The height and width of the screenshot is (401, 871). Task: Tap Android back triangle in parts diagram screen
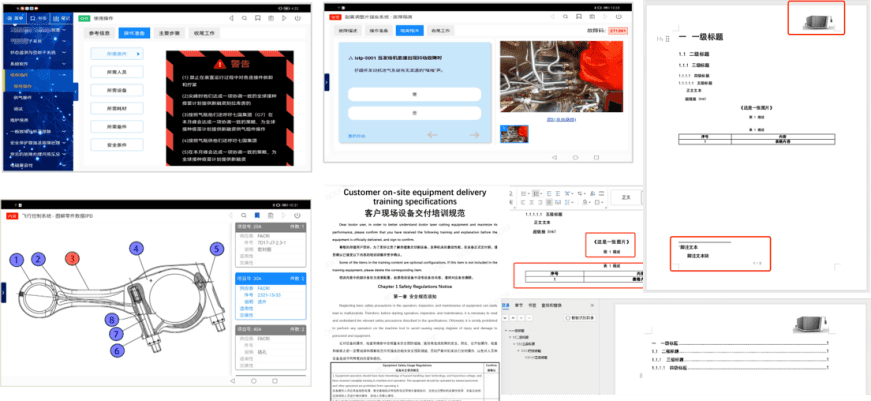click(x=233, y=381)
